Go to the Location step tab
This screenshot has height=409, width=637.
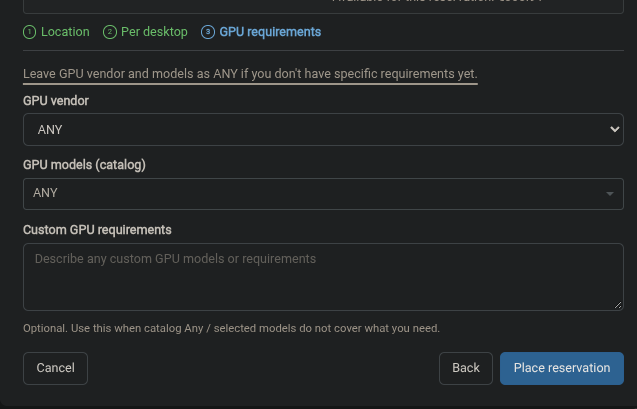pos(56,32)
